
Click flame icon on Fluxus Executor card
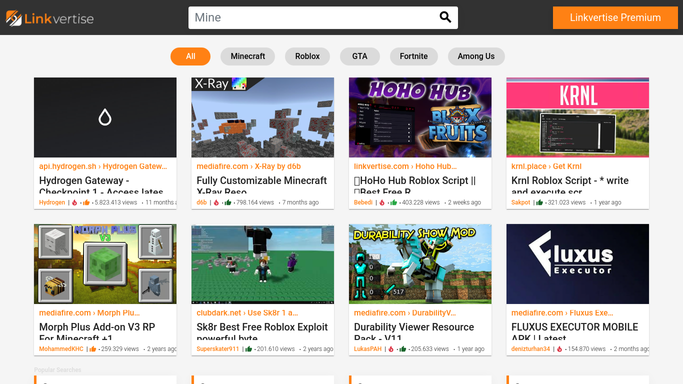(559, 349)
